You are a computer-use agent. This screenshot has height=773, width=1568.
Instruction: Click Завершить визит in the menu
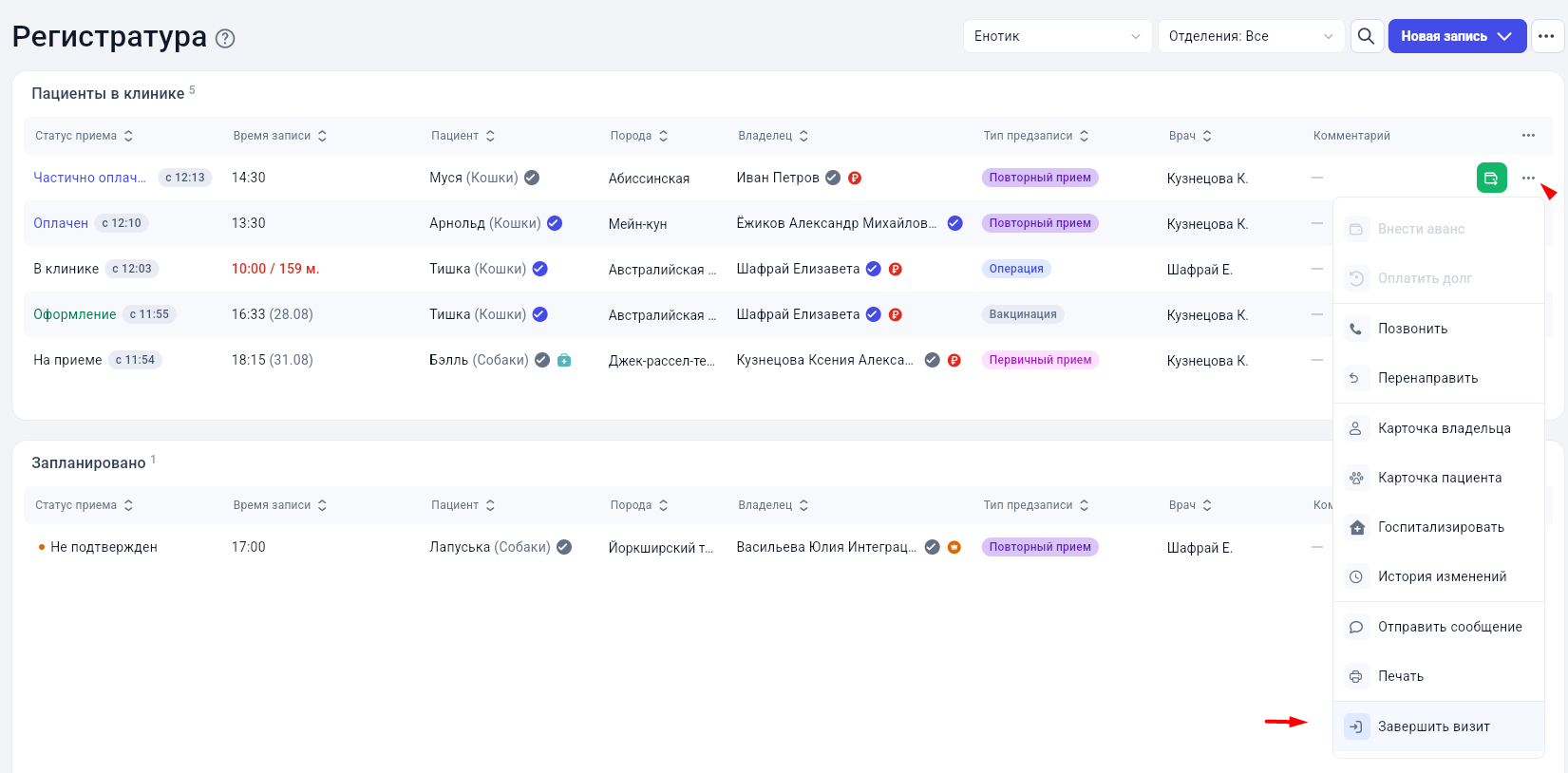pyautogui.click(x=1438, y=726)
